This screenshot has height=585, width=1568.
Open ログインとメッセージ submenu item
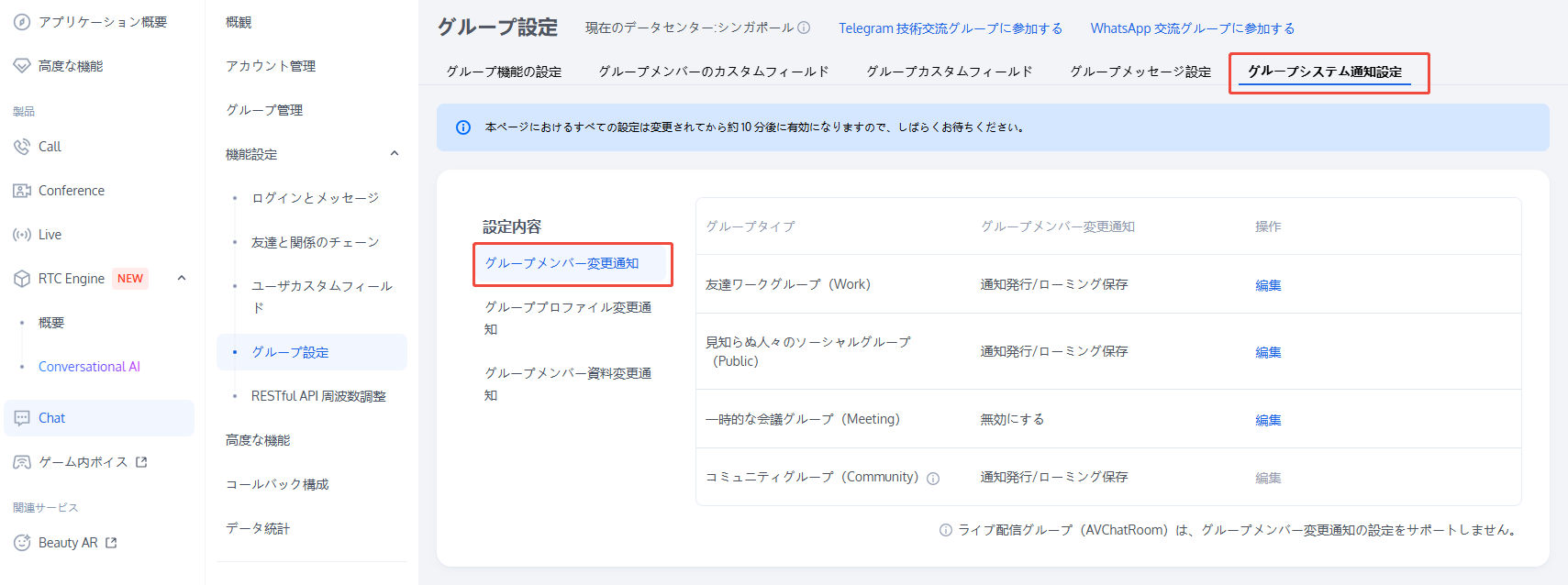[315, 198]
